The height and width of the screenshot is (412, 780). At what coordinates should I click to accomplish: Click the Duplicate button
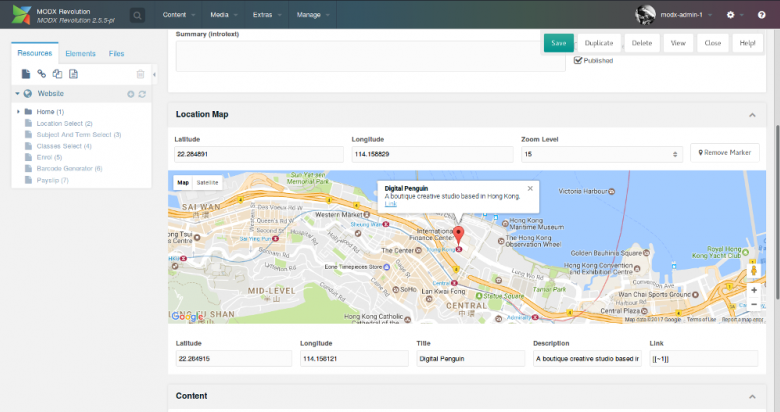(x=599, y=43)
